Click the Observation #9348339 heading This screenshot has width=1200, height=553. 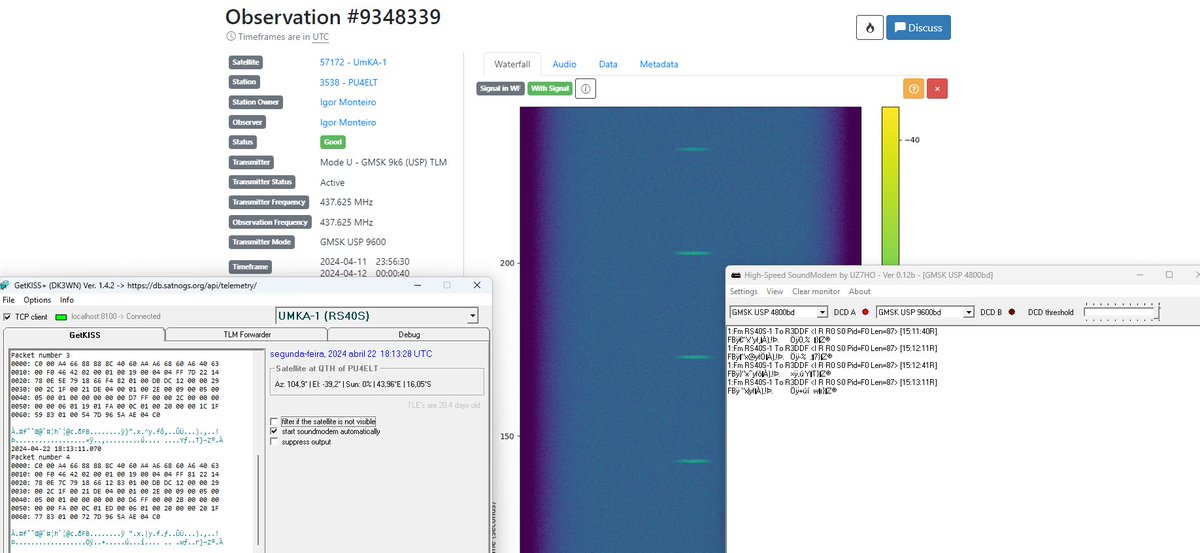333,17
